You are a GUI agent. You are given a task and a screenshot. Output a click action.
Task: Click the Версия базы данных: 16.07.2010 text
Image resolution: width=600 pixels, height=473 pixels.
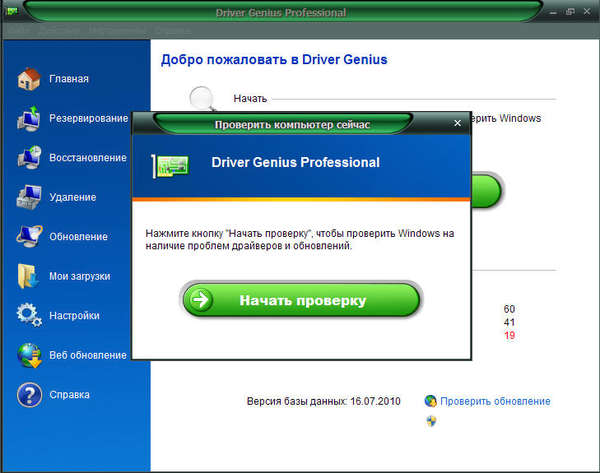tap(323, 401)
